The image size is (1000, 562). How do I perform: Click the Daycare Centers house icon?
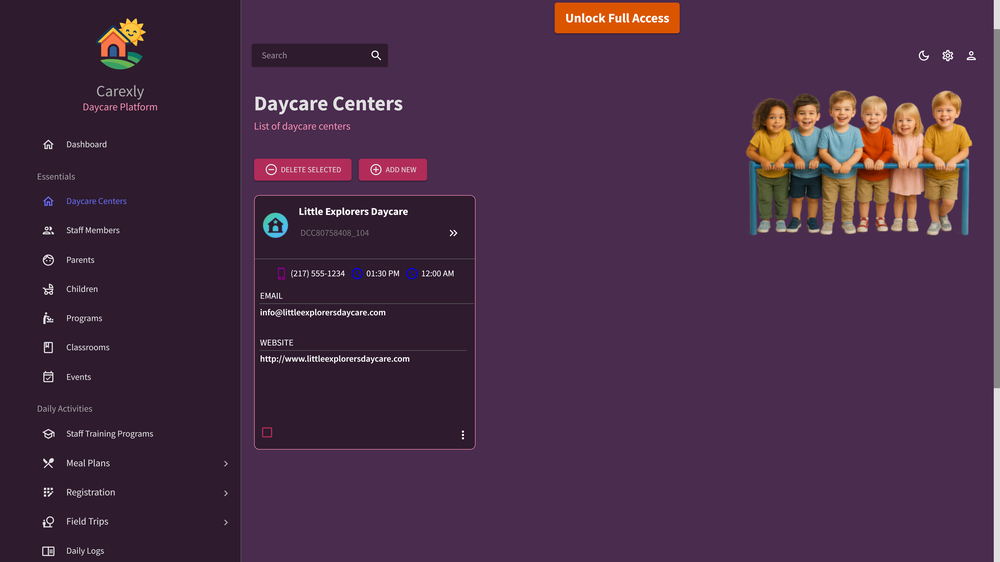tap(48, 201)
